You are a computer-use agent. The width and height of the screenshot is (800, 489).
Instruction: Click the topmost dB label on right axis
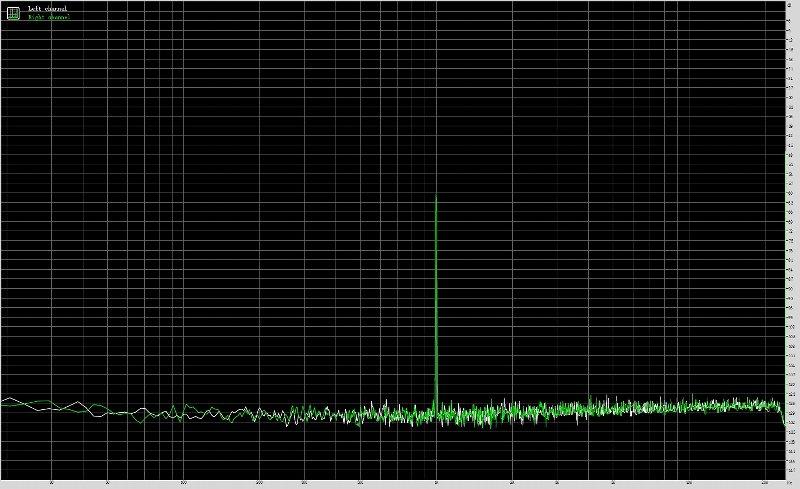789,5
